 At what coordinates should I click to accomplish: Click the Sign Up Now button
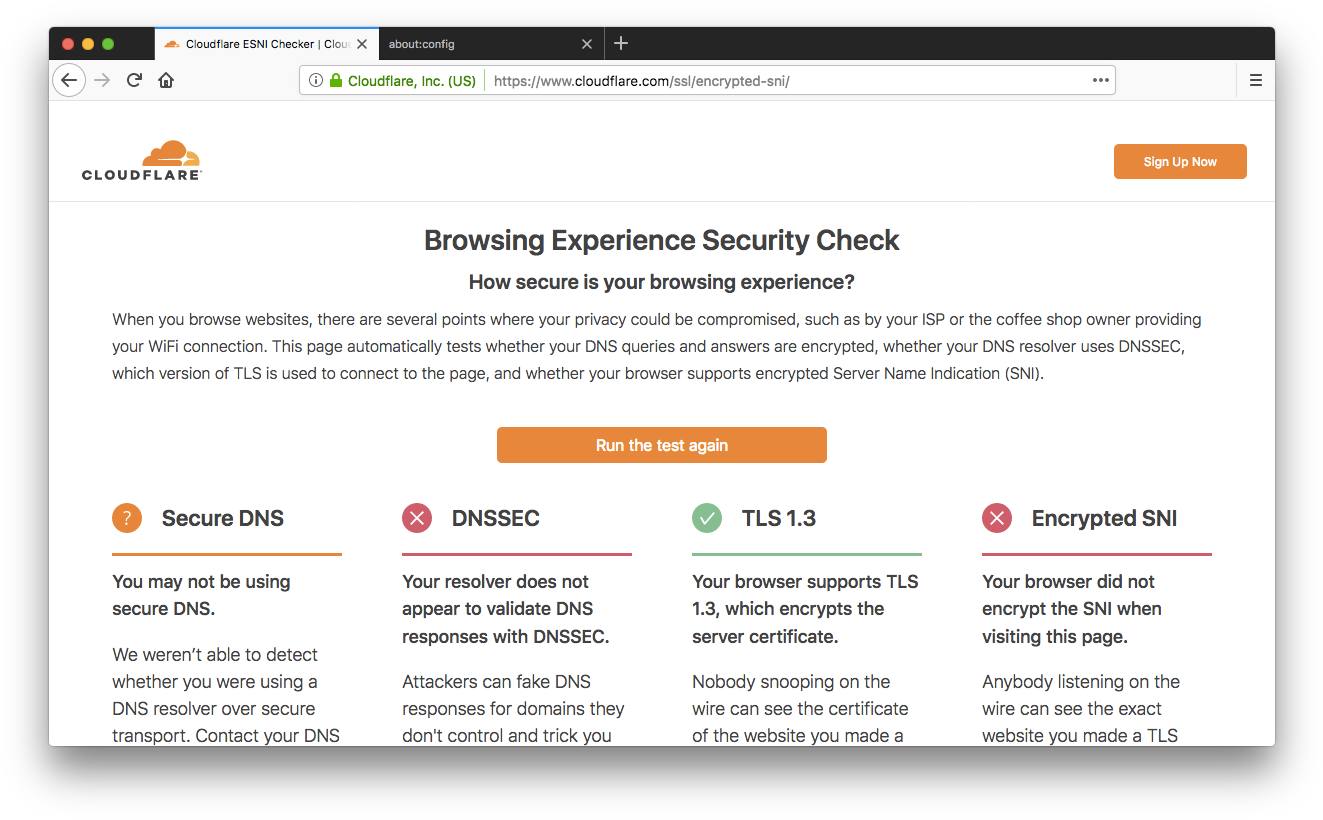click(x=1180, y=162)
